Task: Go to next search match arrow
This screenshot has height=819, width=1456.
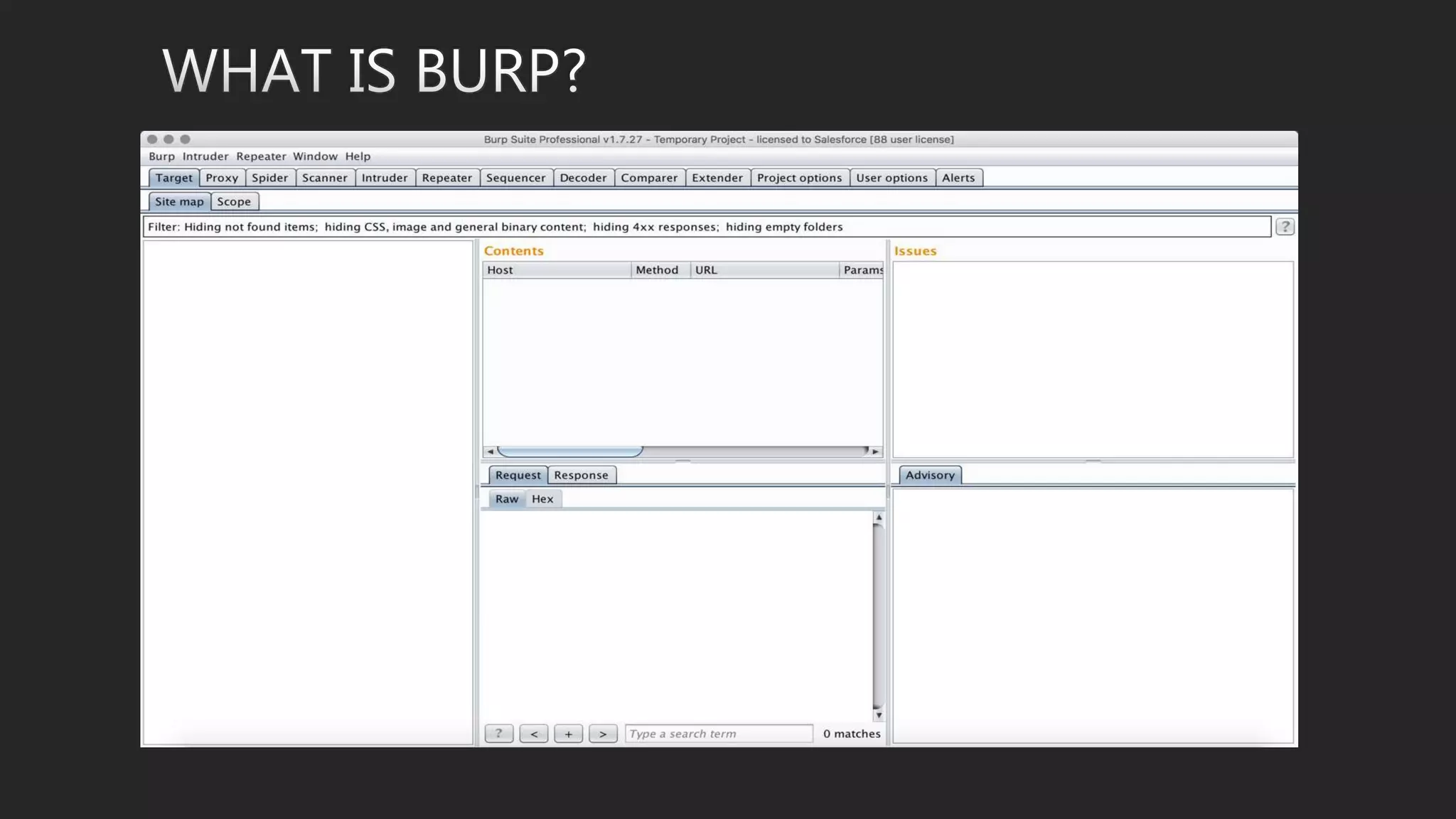Action: tap(603, 734)
